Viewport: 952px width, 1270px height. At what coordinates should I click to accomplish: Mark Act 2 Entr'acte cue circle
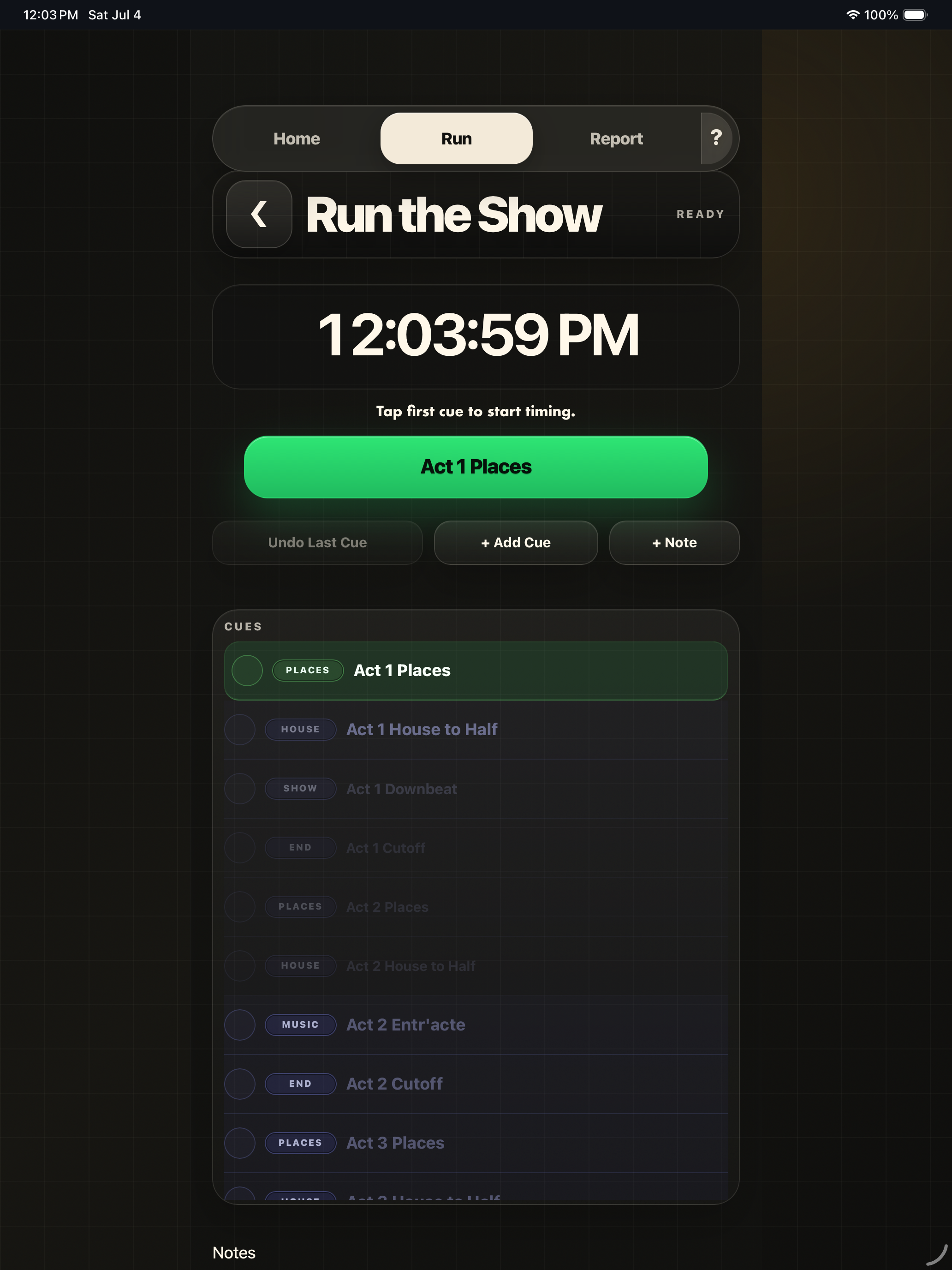click(x=240, y=1025)
